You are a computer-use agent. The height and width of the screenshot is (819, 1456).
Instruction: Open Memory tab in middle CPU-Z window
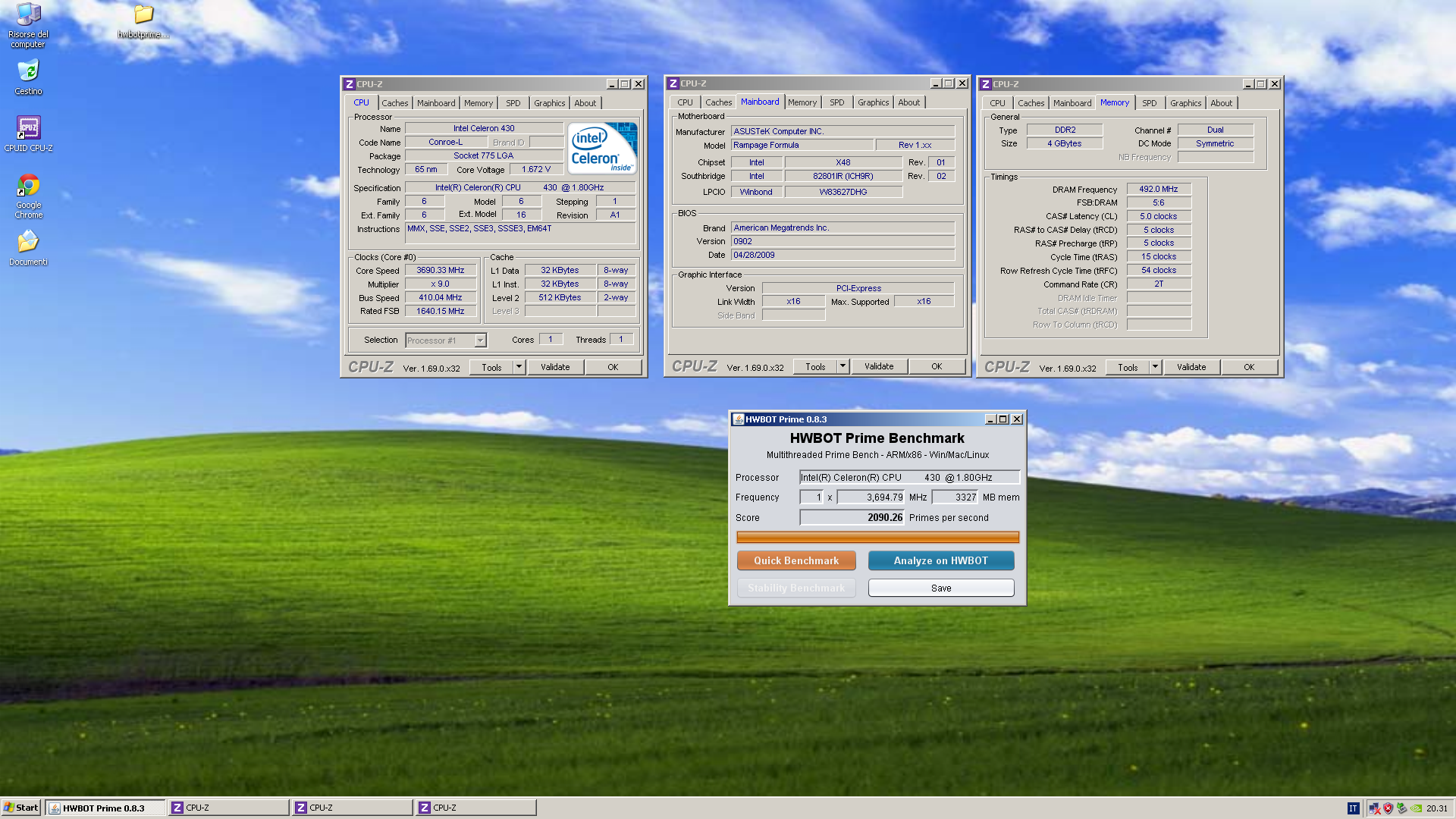pyautogui.click(x=802, y=102)
